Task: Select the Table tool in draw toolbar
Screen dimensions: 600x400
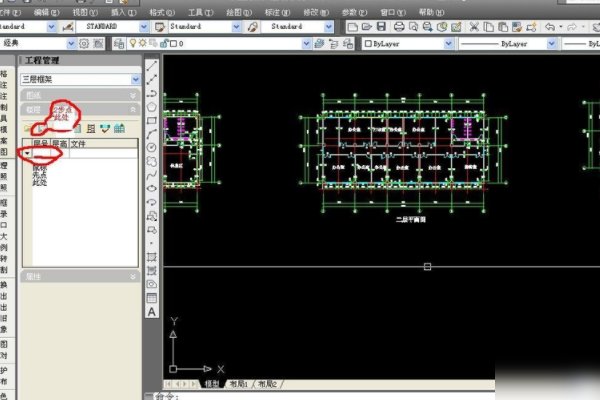Action: click(153, 297)
